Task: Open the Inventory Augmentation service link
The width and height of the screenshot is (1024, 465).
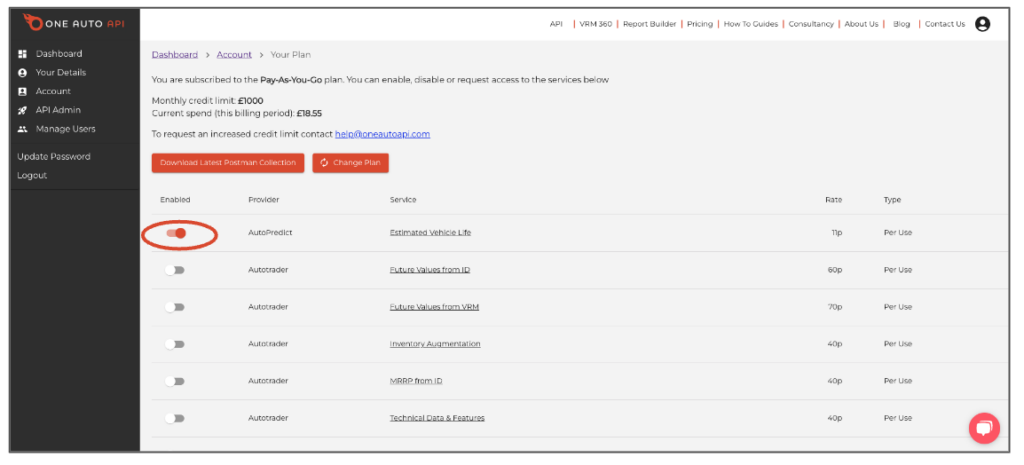Action: click(x=435, y=344)
